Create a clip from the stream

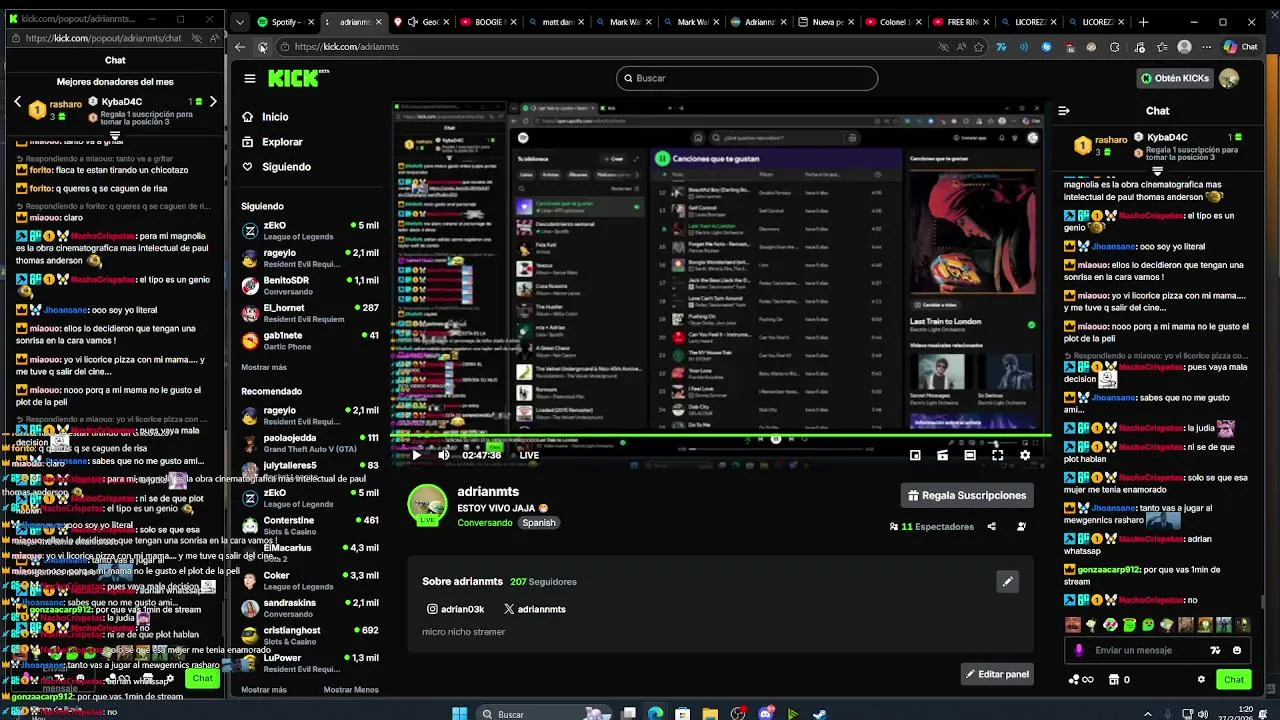coord(942,455)
